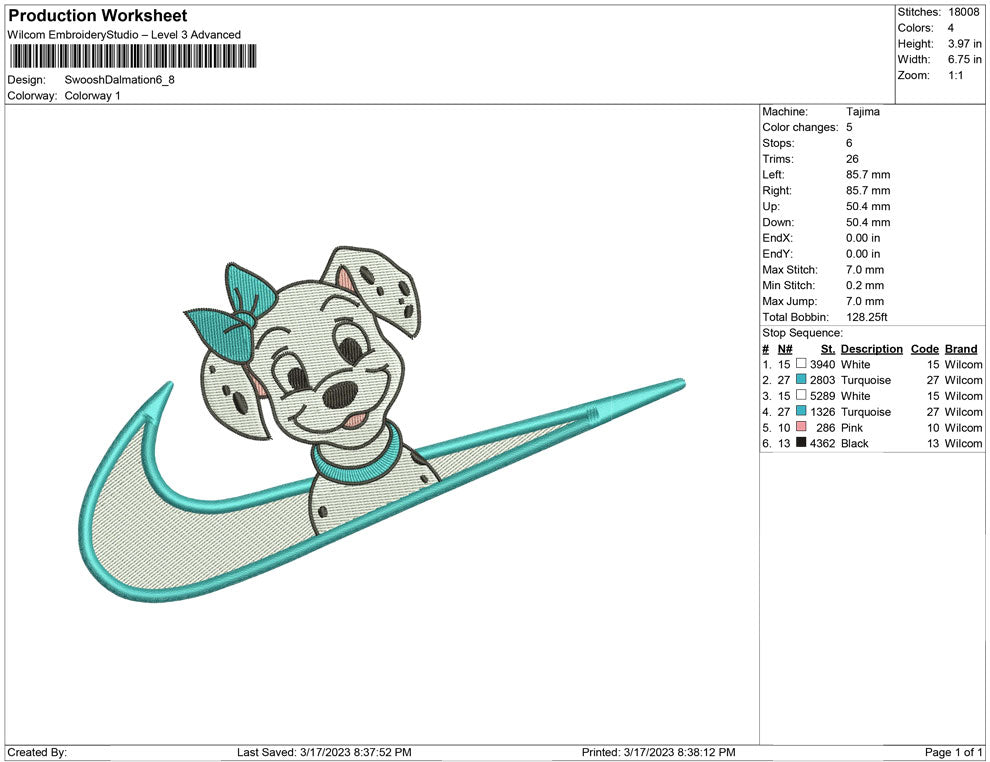Click the pink swatch in stop 5

point(801,427)
